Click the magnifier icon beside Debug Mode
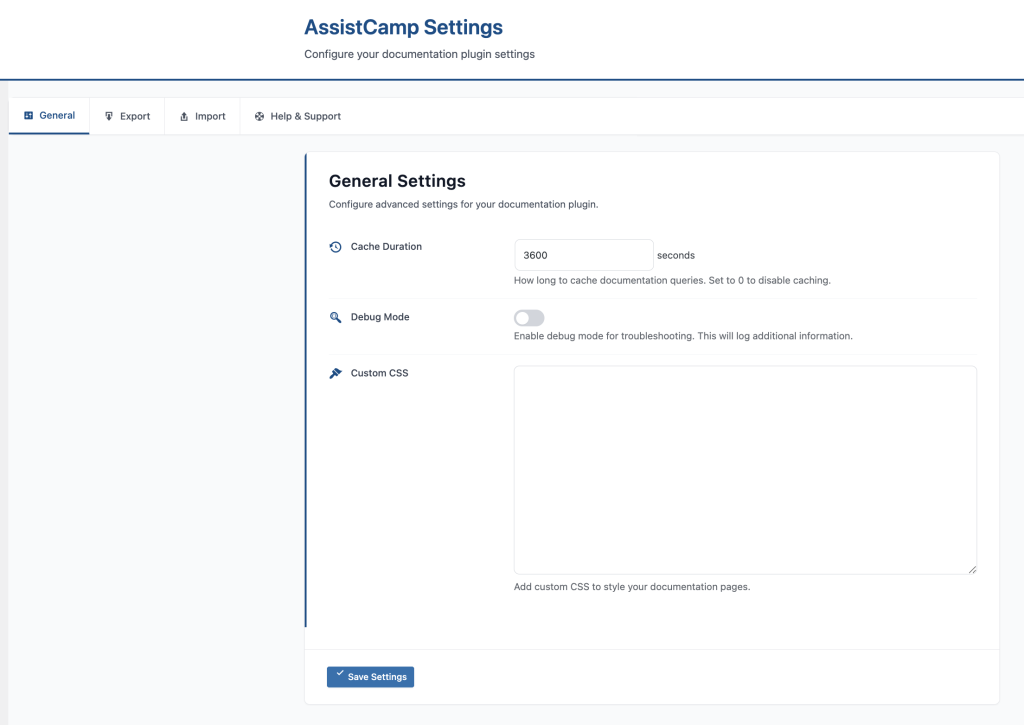1024x725 pixels. point(336,317)
